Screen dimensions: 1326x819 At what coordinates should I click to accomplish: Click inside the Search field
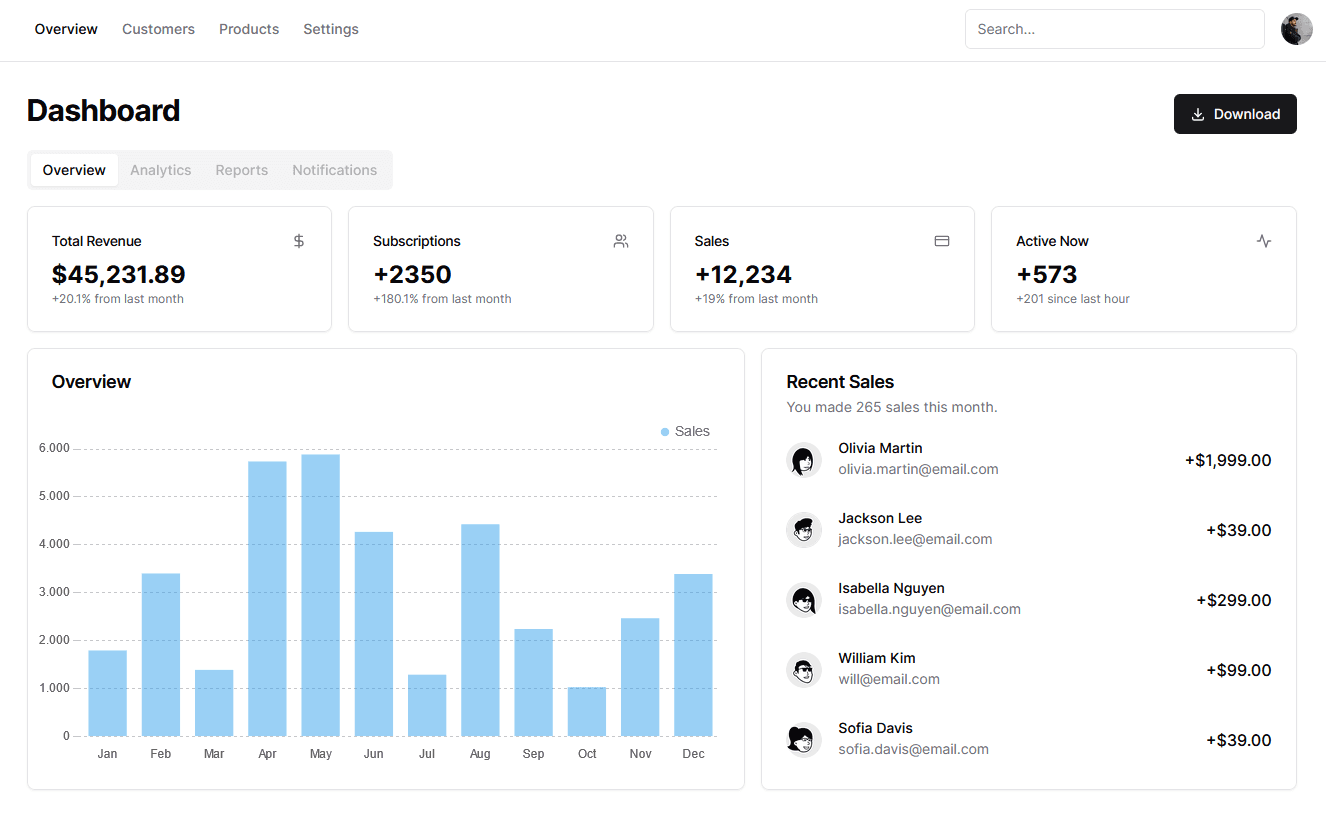(1114, 29)
